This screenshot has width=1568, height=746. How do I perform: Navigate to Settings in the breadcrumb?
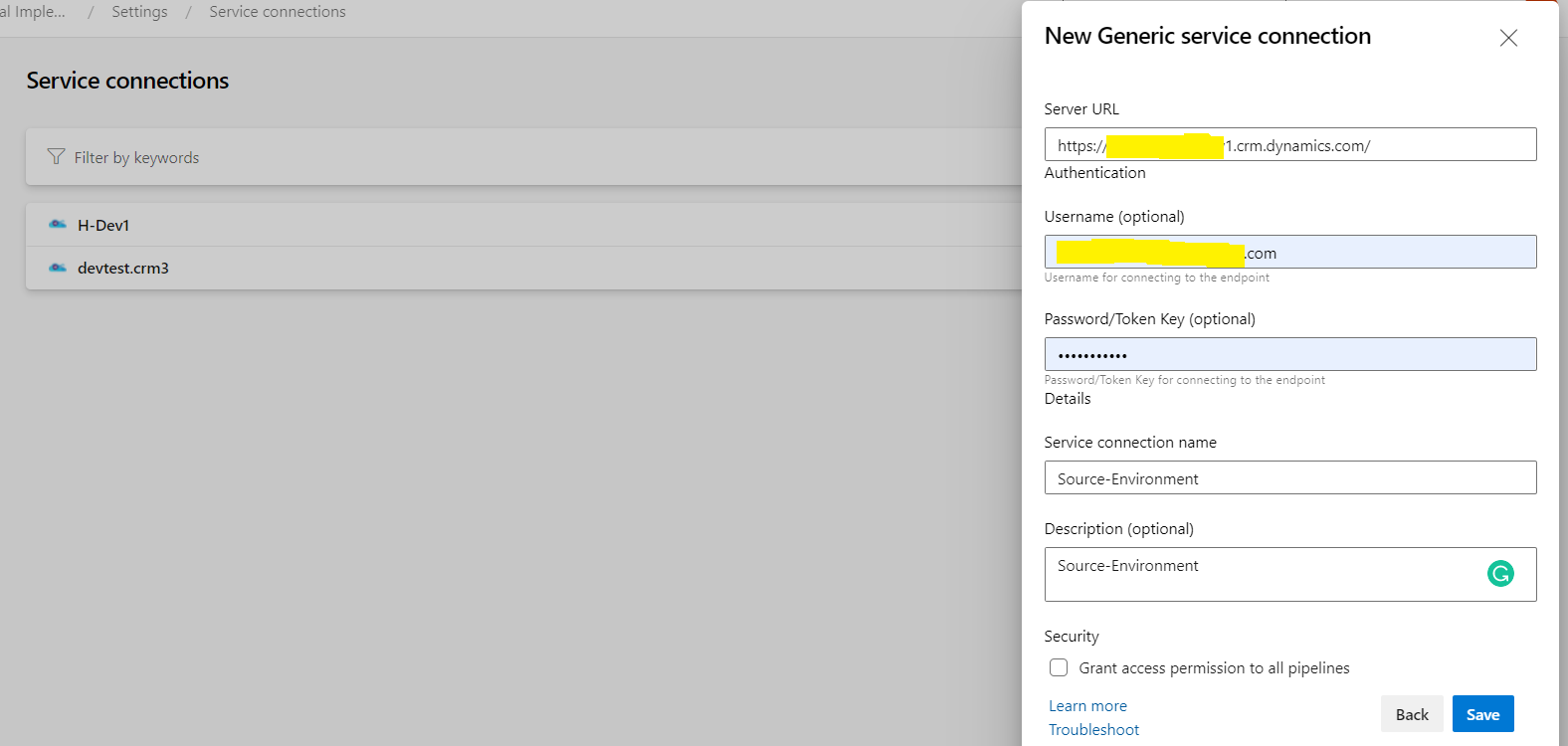(139, 12)
